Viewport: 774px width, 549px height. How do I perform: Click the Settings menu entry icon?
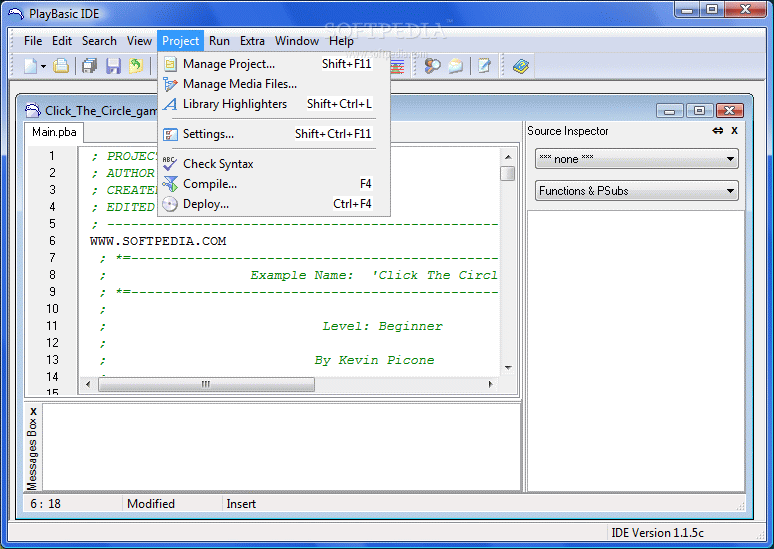[x=170, y=134]
